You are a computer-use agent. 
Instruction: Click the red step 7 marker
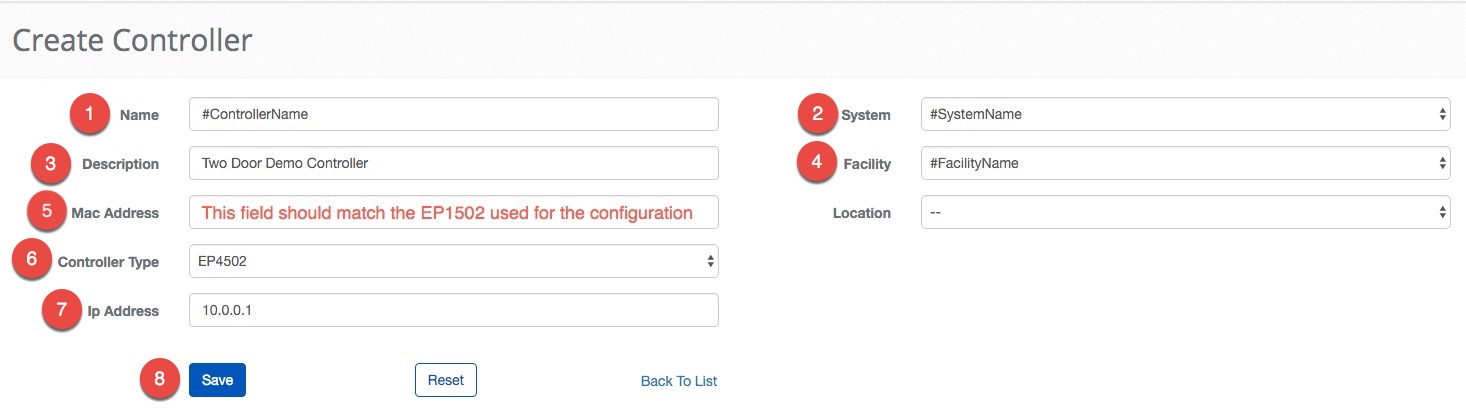[62, 310]
